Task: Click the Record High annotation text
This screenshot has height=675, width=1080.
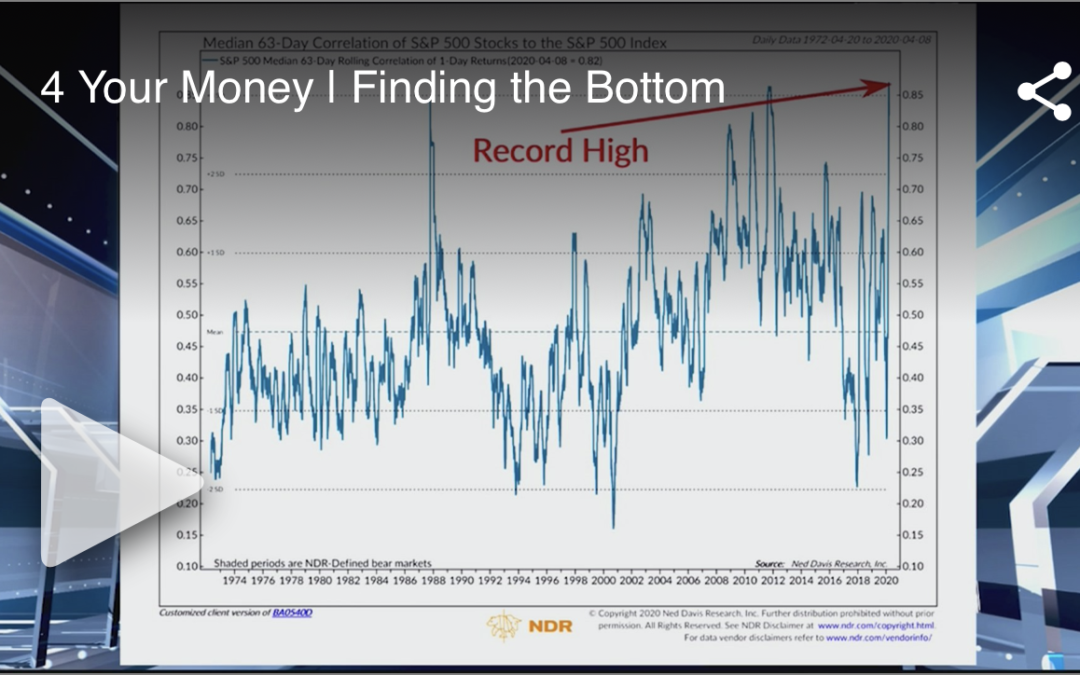Action: [563, 151]
